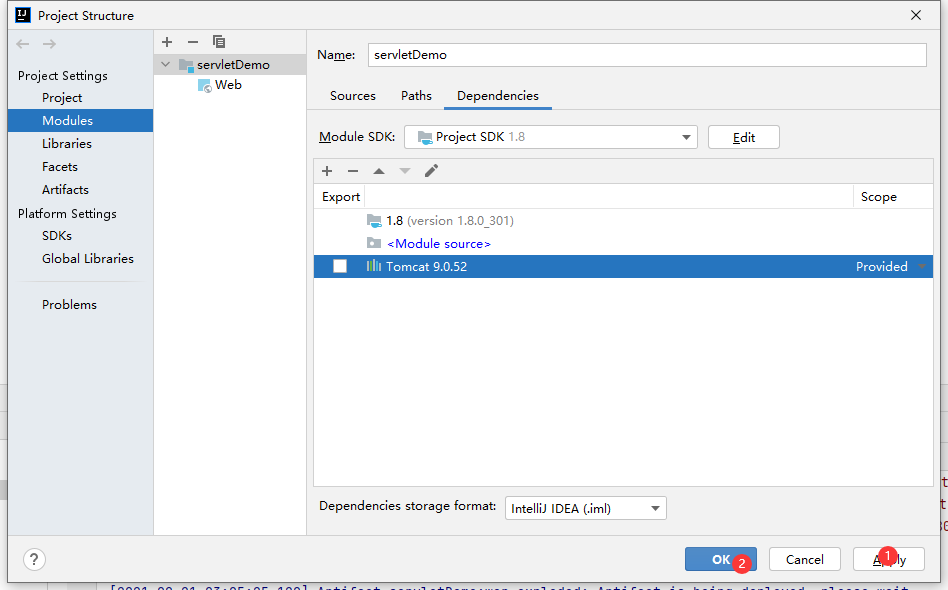The height and width of the screenshot is (590, 948).
Task: Select the <Module source> row
Action: [623, 244]
